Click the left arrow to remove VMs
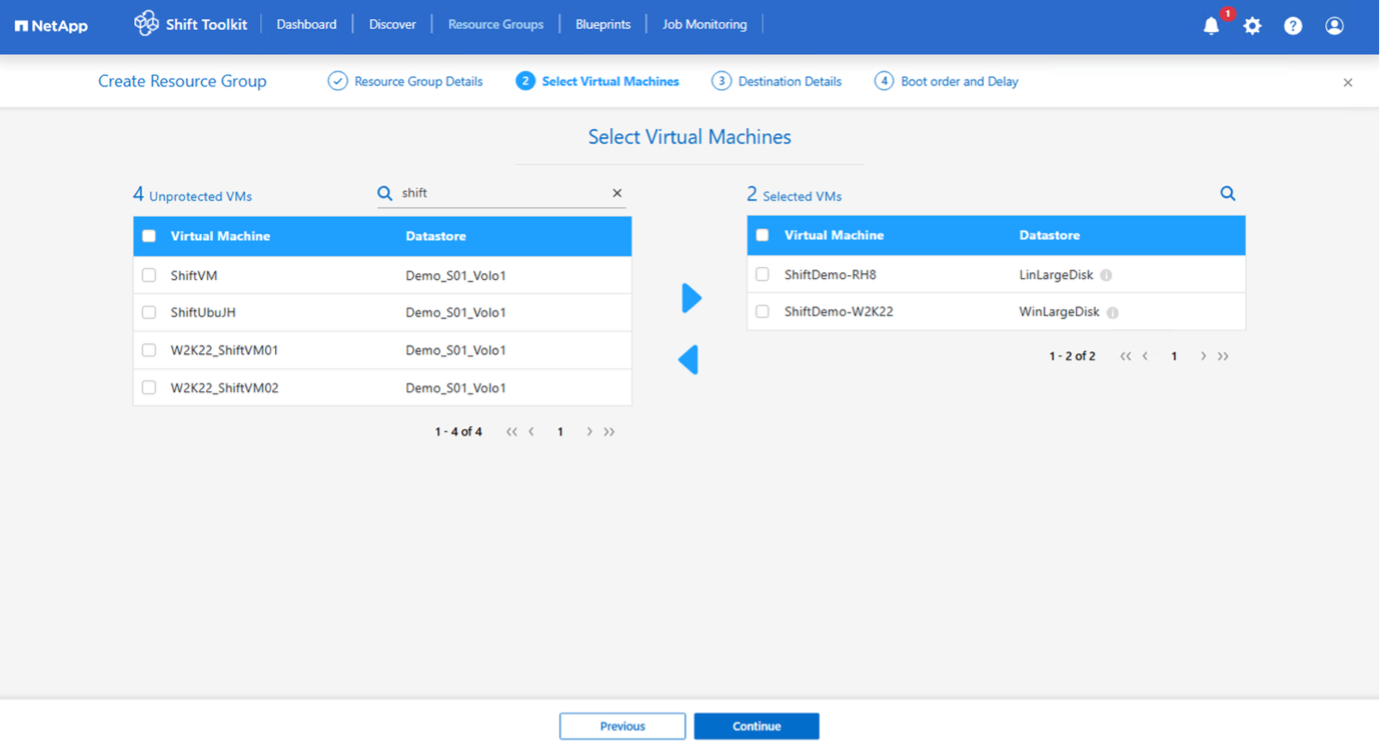The image size is (1384, 748). (x=688, y=360)
